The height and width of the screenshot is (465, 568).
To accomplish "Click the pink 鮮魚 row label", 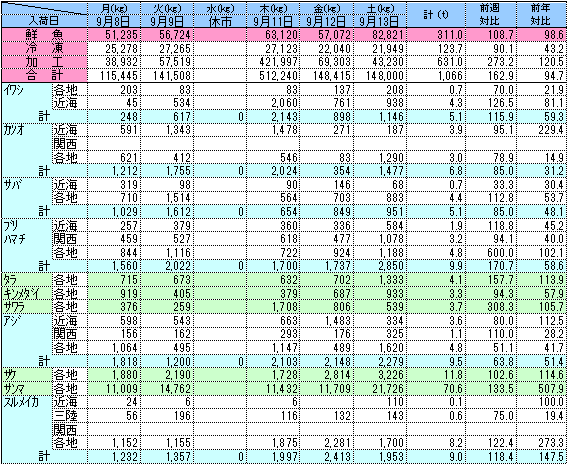I will (44, 35).
